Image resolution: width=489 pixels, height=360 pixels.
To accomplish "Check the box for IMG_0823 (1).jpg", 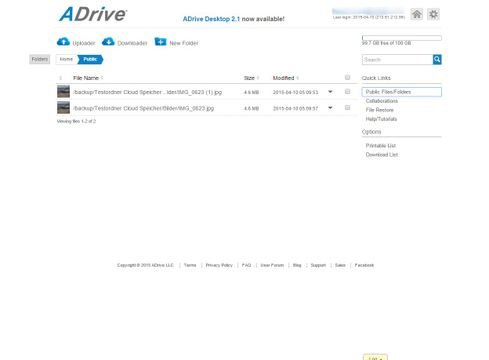I will 347,91.
